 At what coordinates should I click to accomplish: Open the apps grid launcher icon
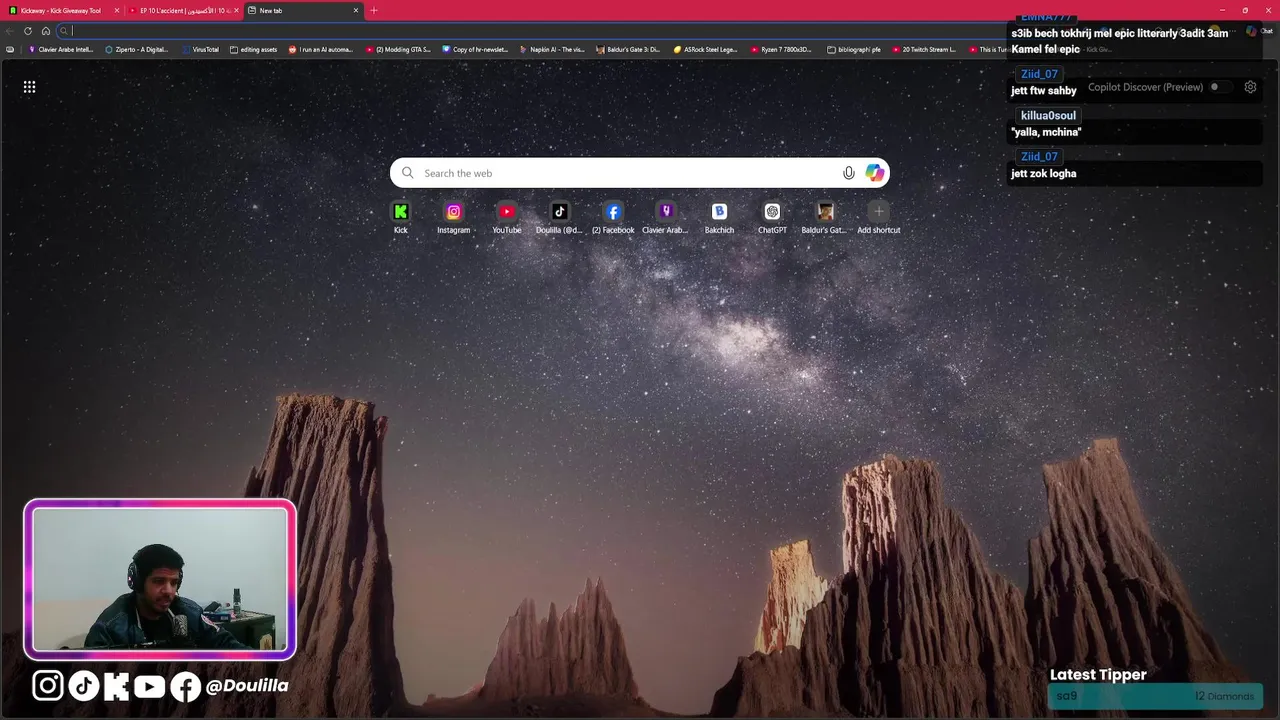point(29,87)
